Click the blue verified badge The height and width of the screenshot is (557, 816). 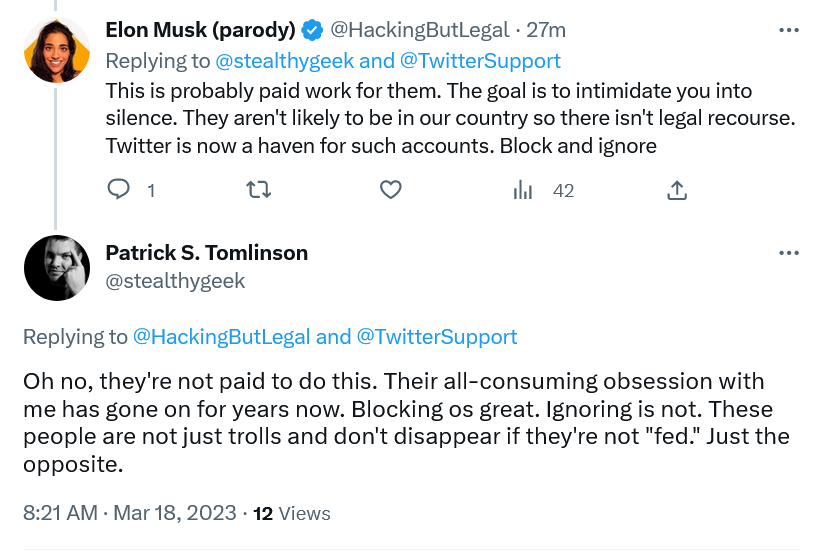pos(312,30)
